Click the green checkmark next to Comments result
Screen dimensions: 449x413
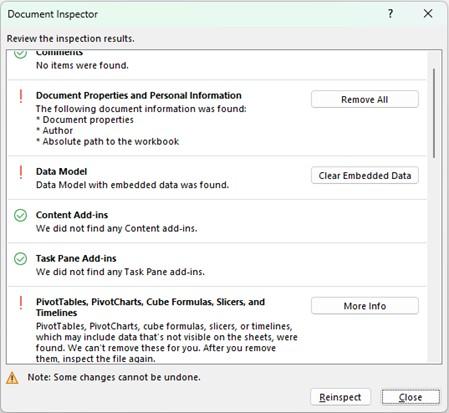tap(20, 53)
